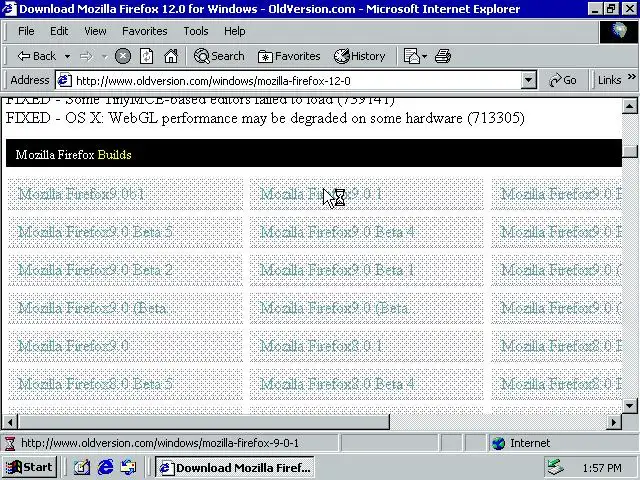The image size is (640, 480).
Task: Click the vertical scrollbar up arrow
Action: pyautogui.click(x=629, y=107)
